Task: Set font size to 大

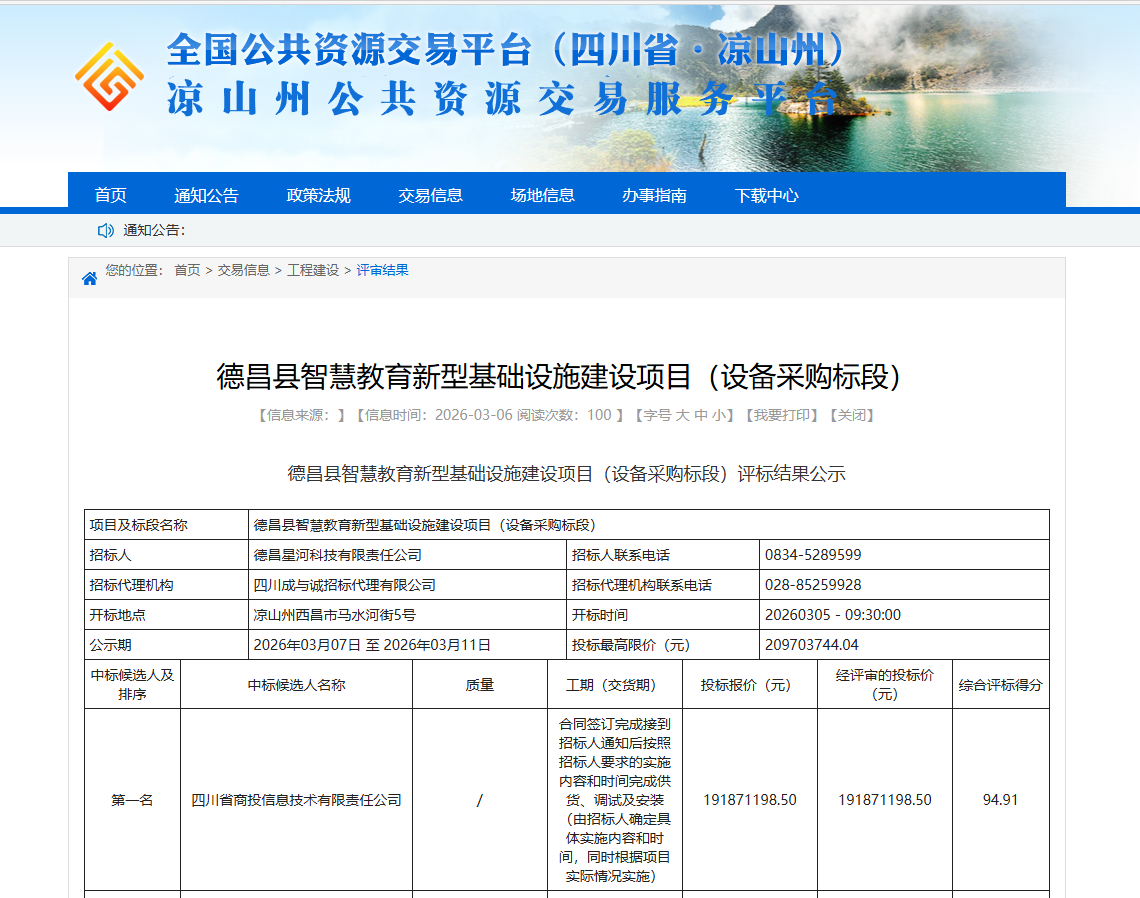Action: (683, 415)
